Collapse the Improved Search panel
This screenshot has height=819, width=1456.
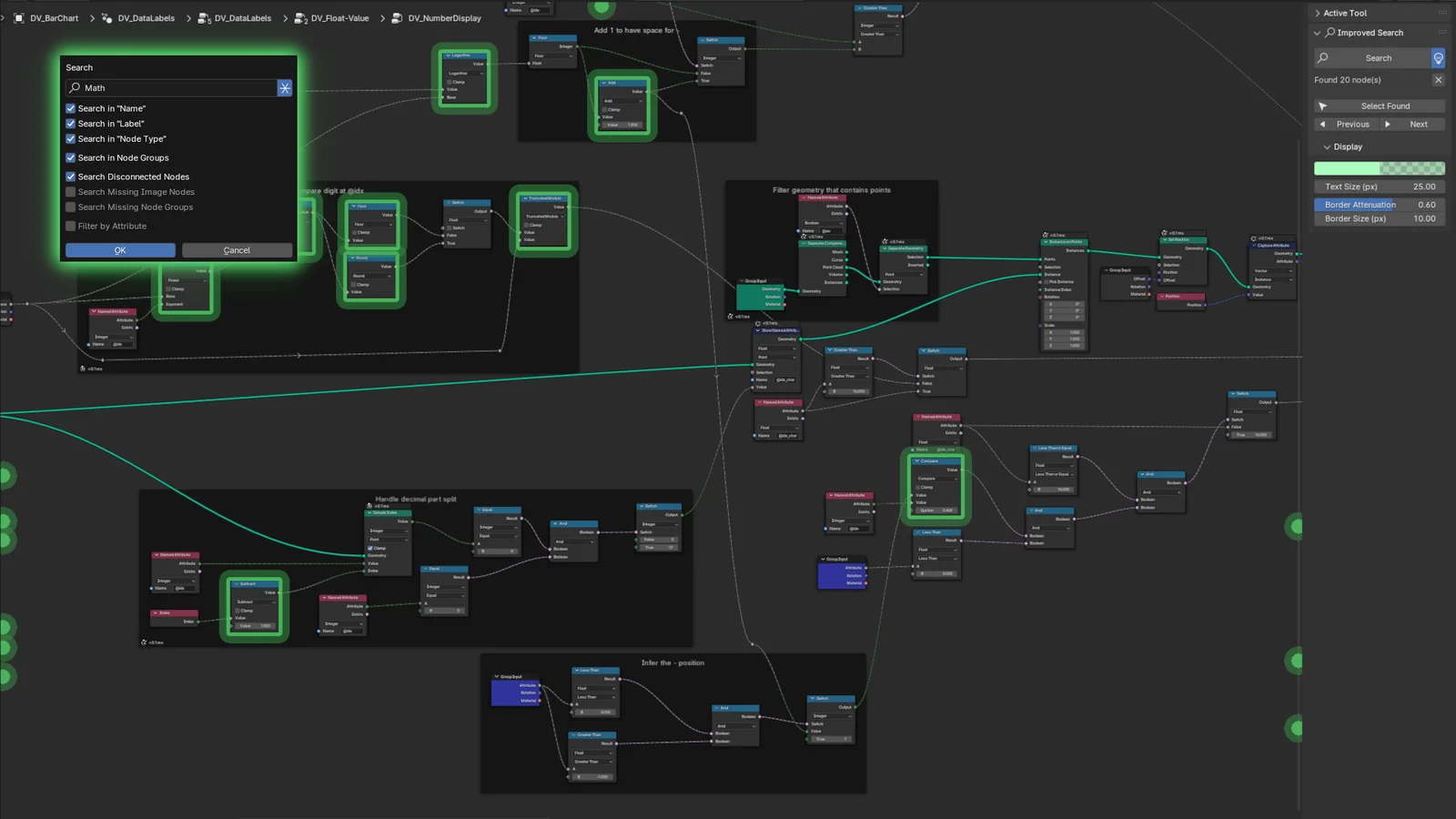pyautogui.click(x=1317, y=33)
